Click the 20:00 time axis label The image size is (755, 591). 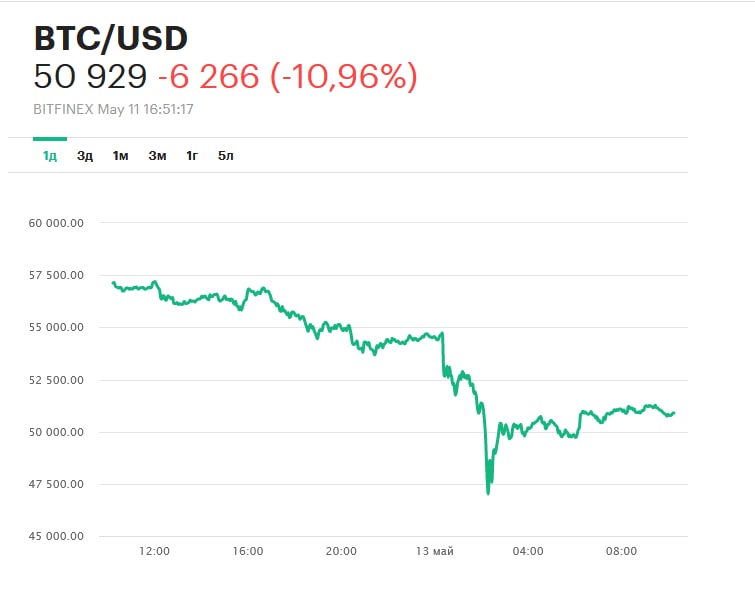coord(341,551)
